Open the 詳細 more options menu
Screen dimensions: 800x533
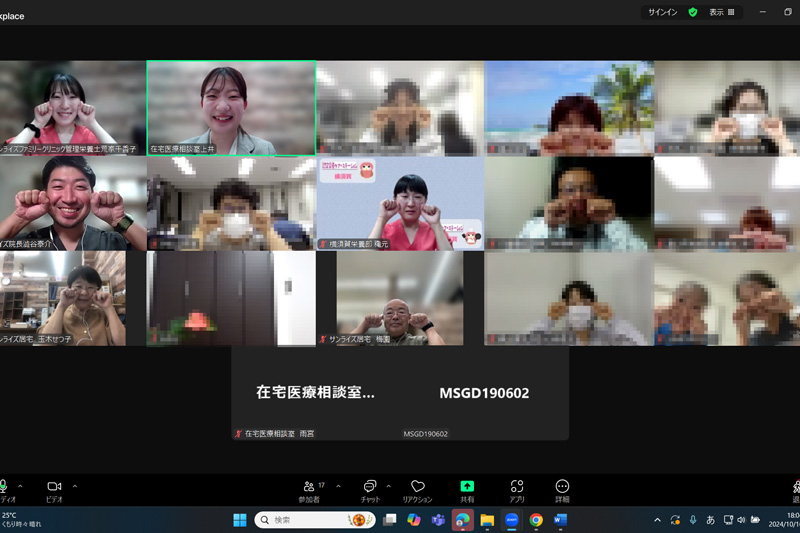tap(562, 488)
